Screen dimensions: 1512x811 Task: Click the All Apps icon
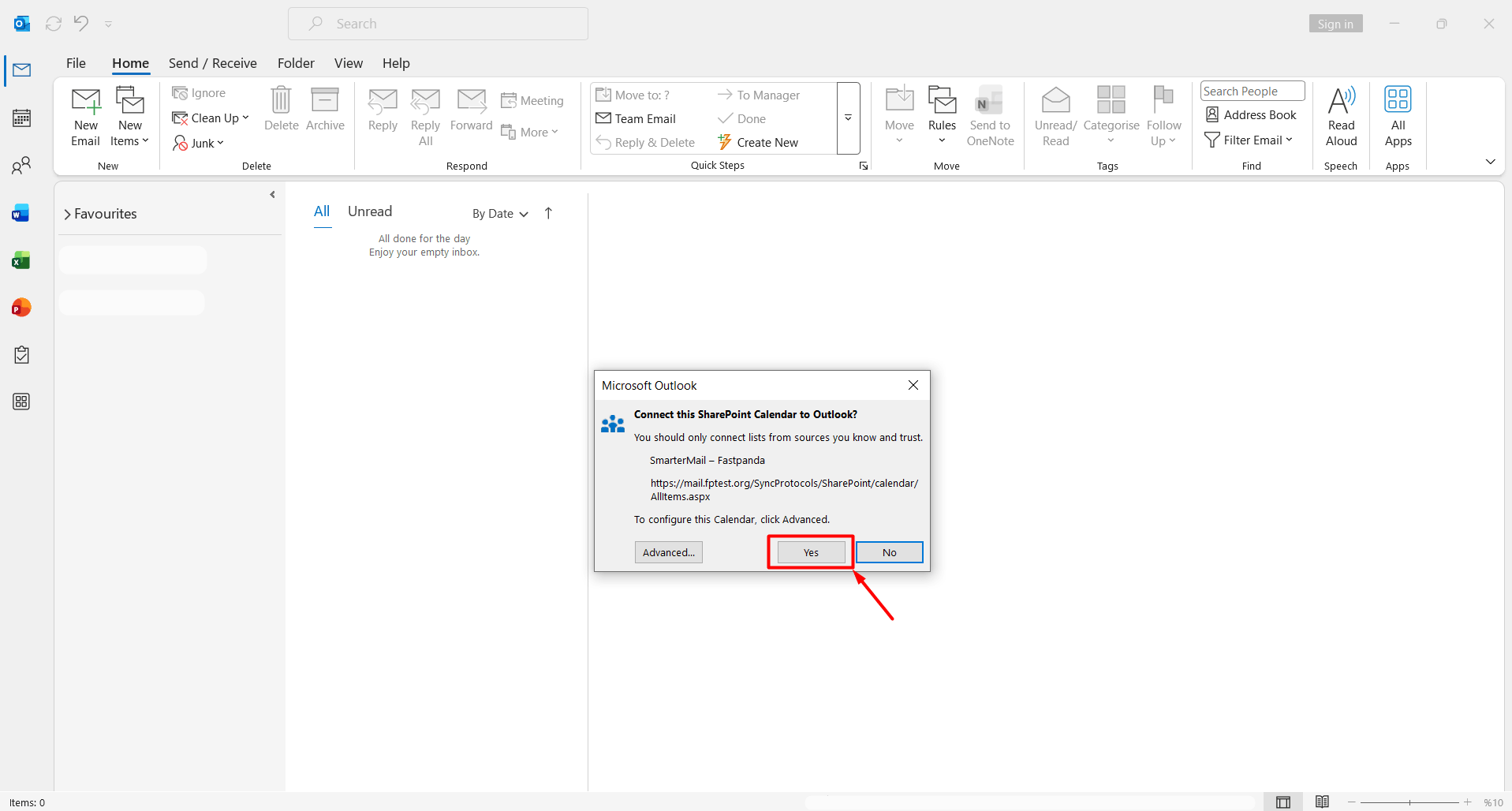1398,116
